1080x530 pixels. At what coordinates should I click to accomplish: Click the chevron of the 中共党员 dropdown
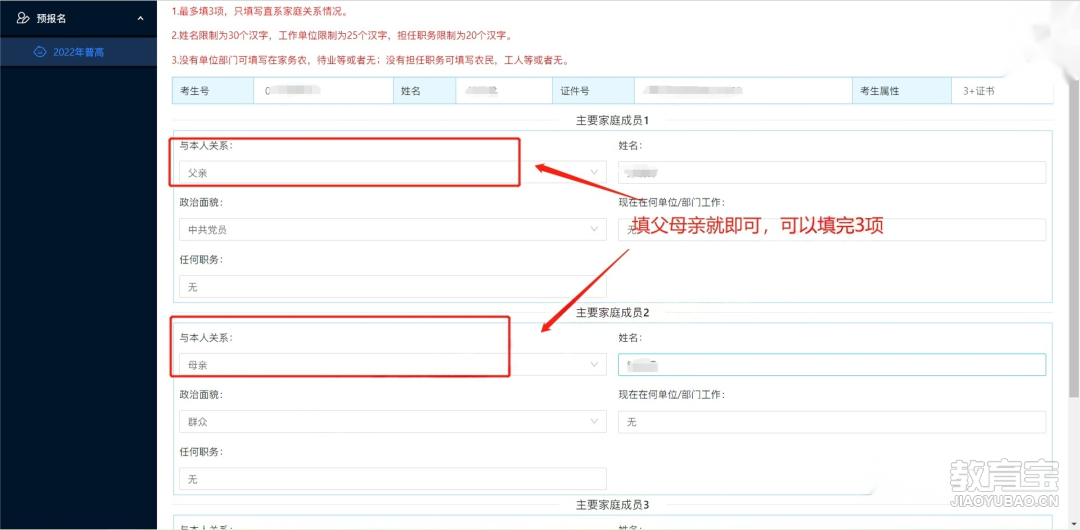tap(594, 230)
